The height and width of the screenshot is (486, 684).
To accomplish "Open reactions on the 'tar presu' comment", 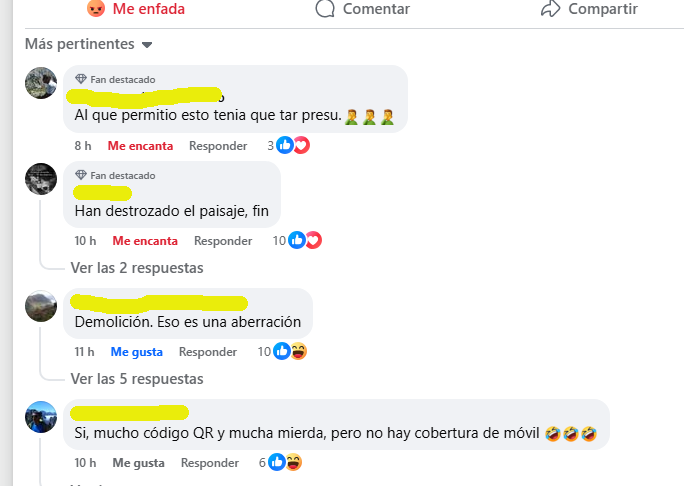I will 288,145.
